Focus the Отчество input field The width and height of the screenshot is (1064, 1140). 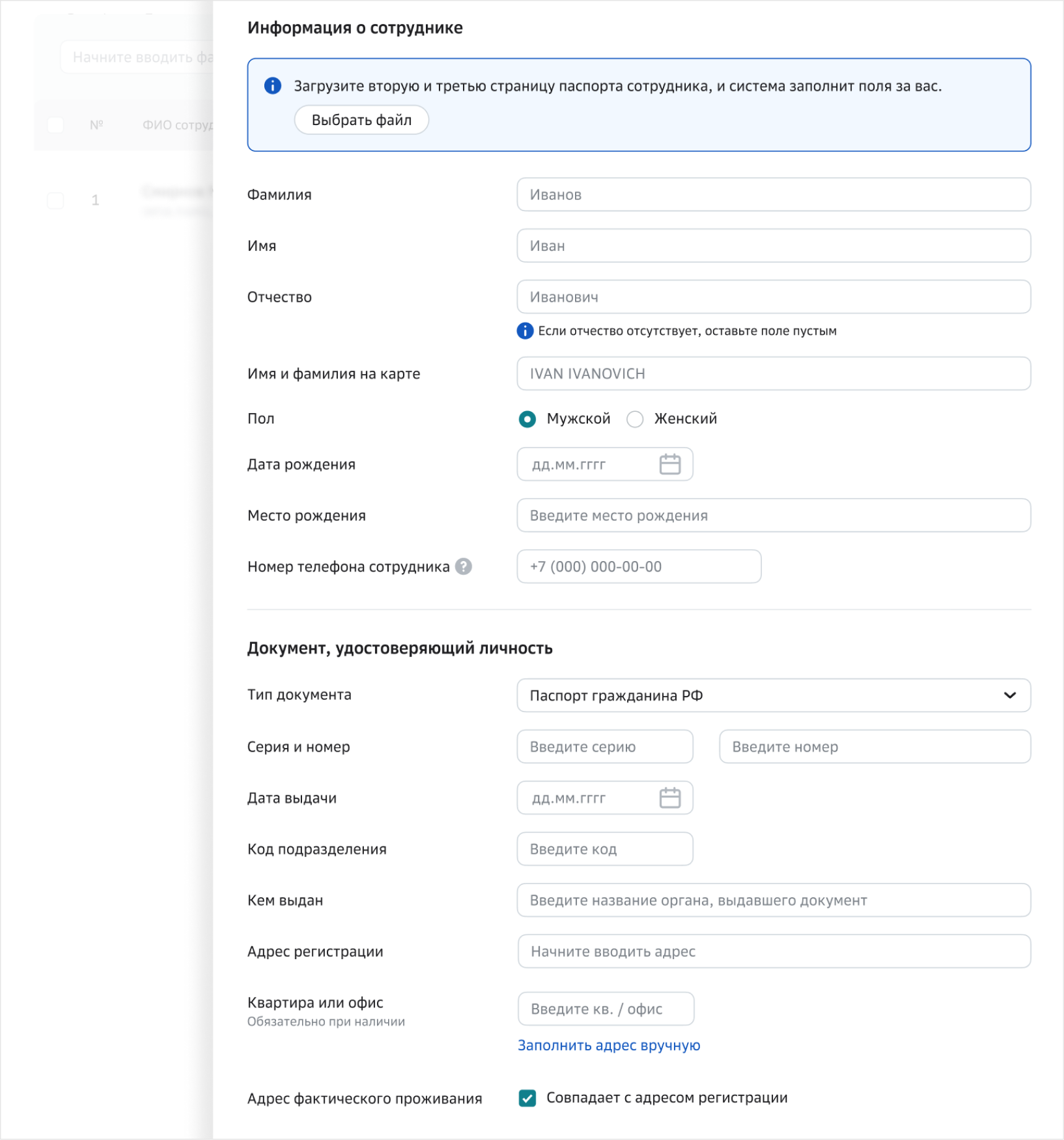point(774,297)
